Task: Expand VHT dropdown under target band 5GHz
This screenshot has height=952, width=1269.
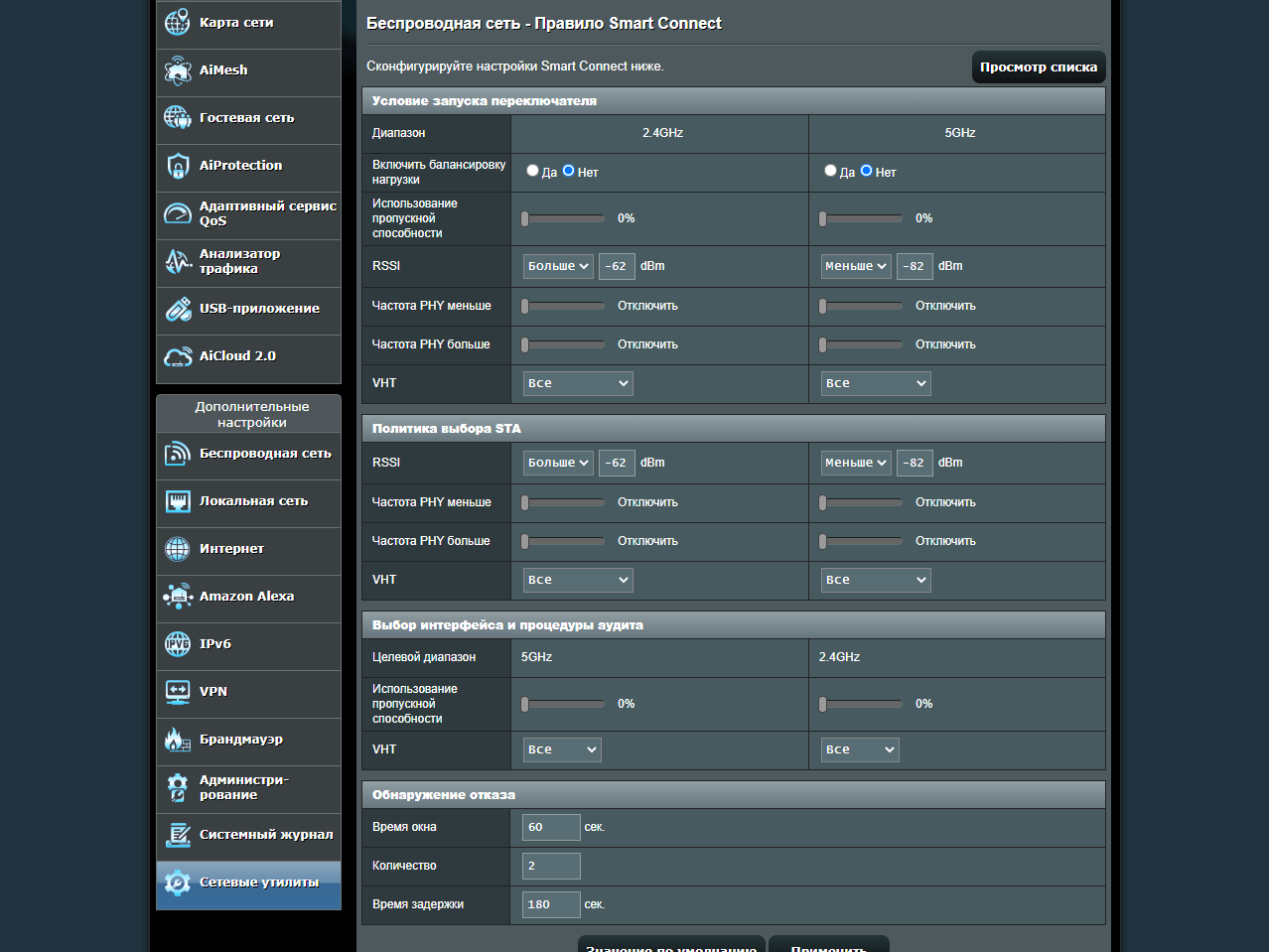Action: (562, 749)
